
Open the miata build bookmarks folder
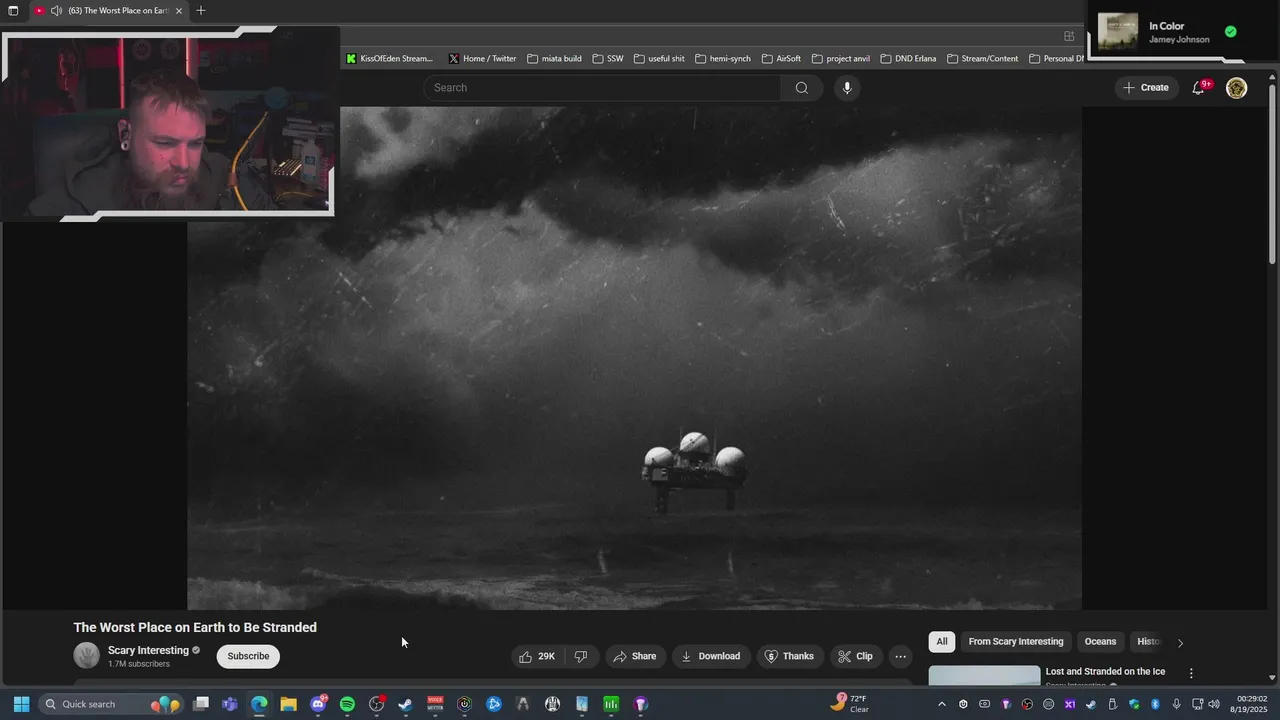554,59
